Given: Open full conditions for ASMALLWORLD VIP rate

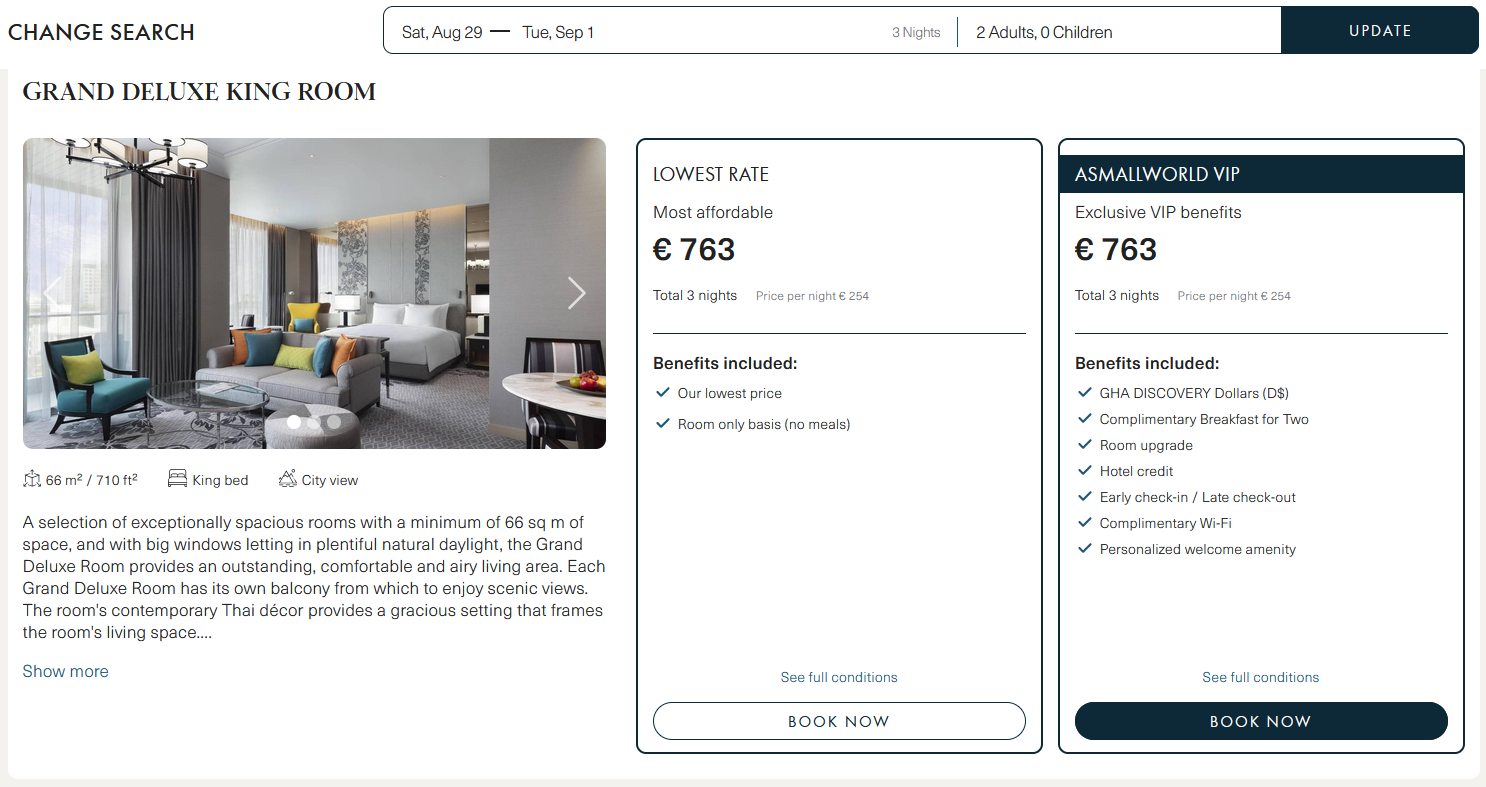Looking at the screenshot, I should (1261, 677).
